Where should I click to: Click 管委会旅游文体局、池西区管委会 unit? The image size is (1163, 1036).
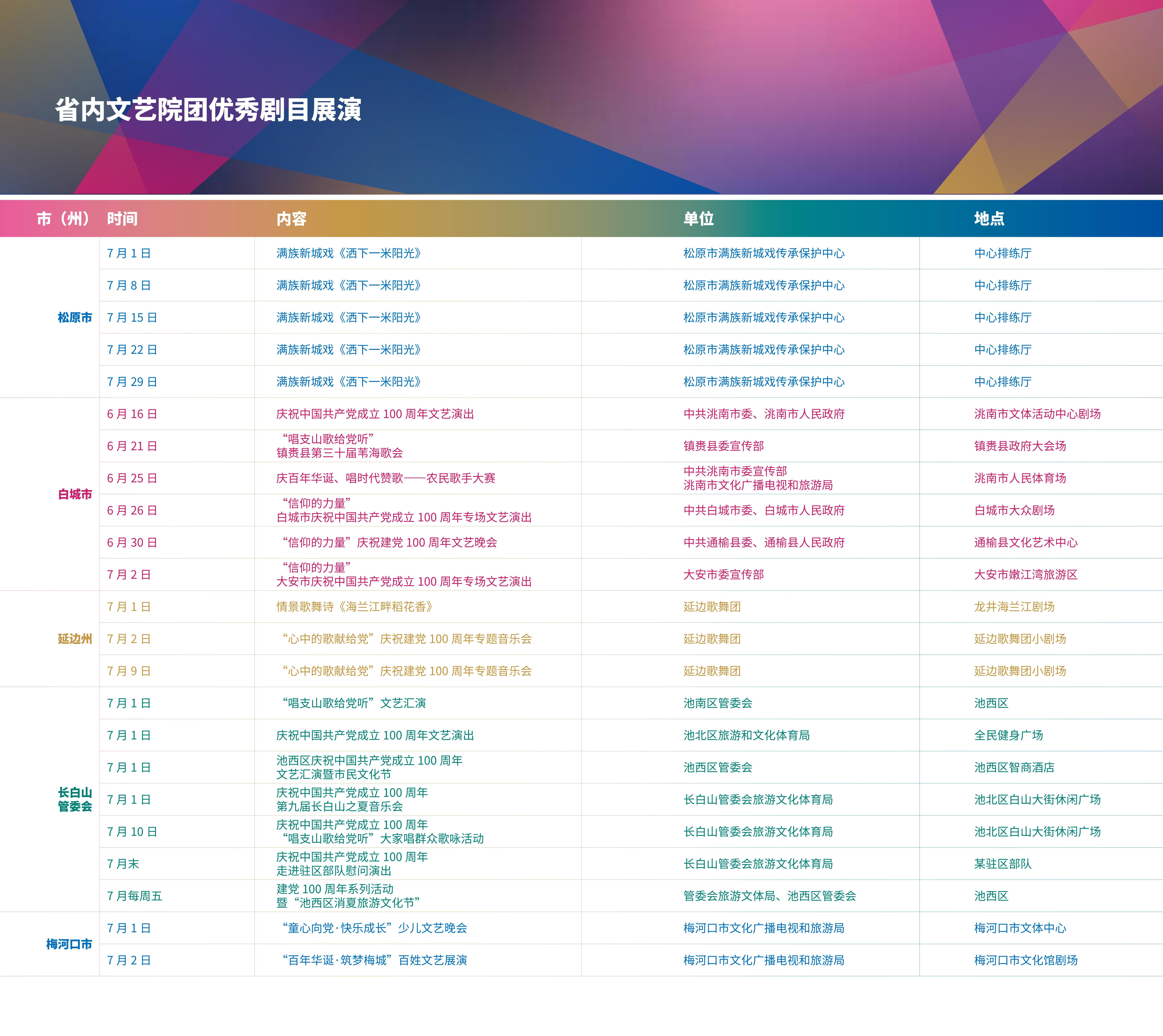click(x=770, y=896)
